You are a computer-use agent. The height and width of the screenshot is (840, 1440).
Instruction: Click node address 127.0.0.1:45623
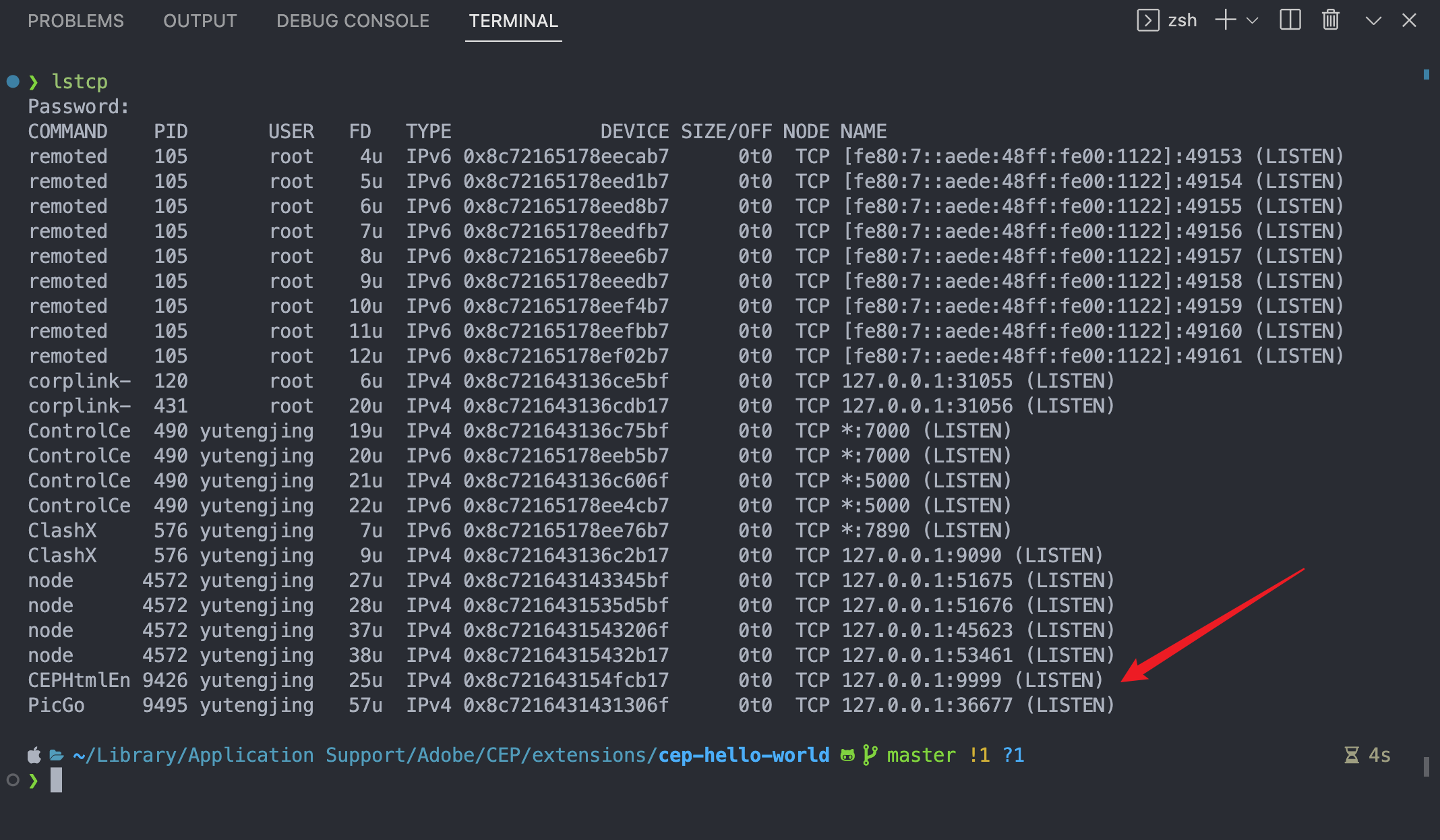[x=927, y=630]
